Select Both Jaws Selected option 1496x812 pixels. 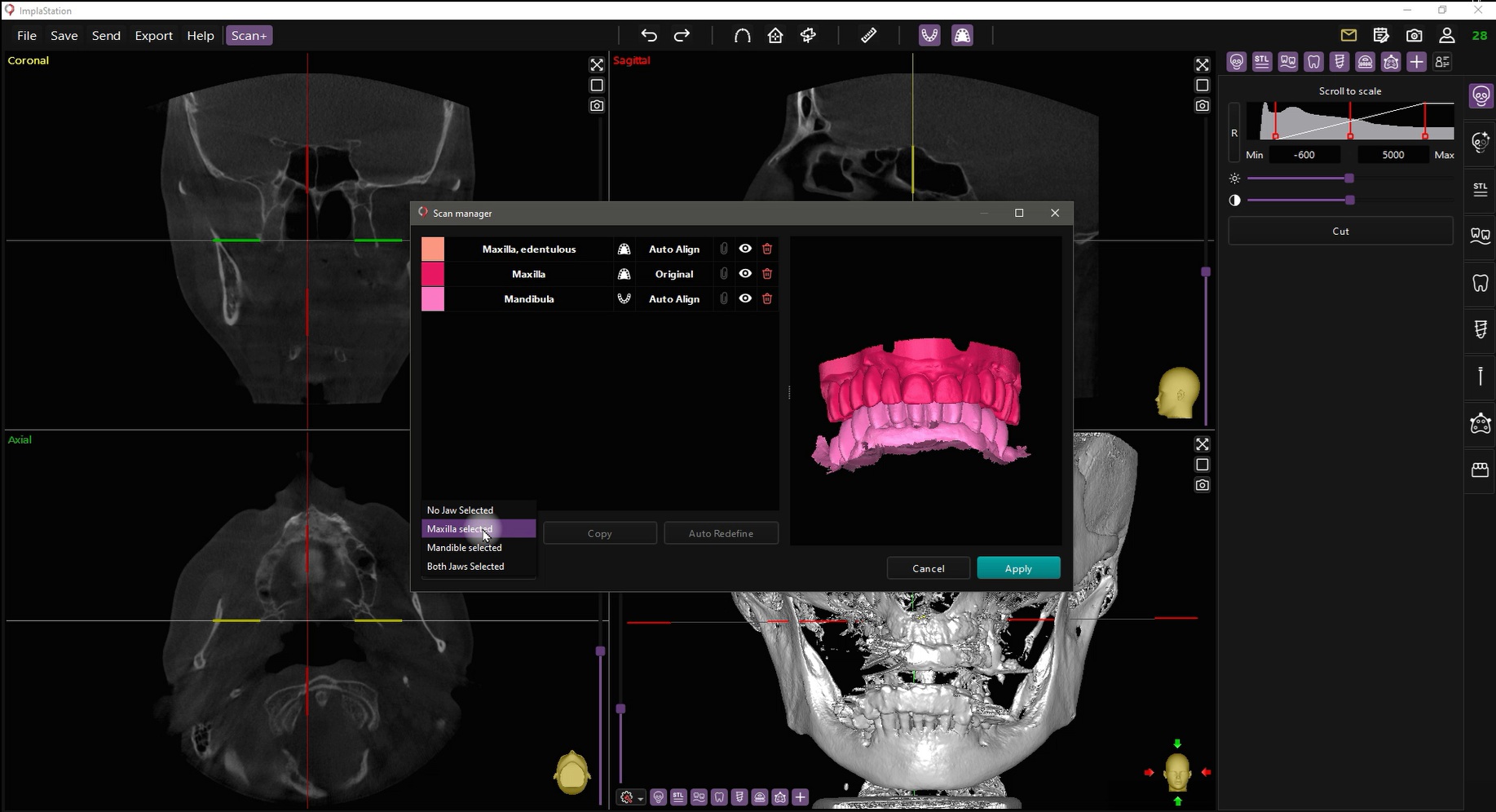click(x=479, y=567)
